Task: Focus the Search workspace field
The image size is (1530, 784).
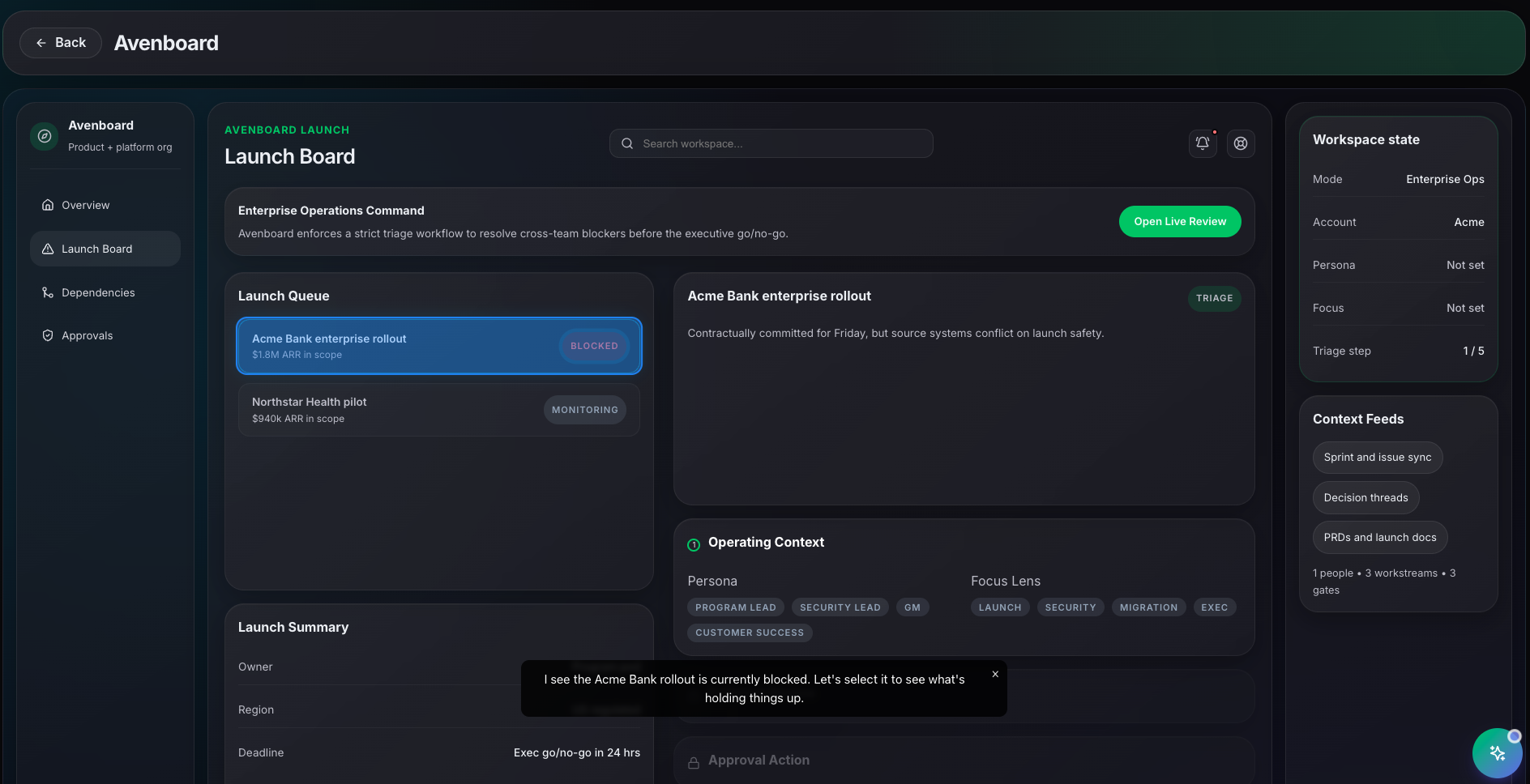Action: click(771, 143)
